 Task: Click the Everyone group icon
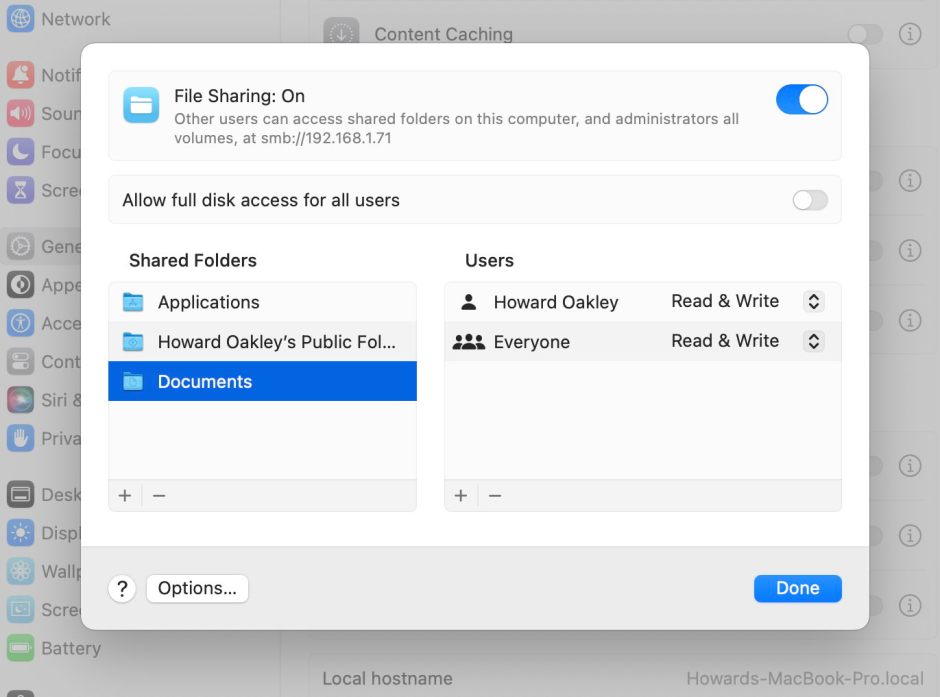(x=468, y=342)
